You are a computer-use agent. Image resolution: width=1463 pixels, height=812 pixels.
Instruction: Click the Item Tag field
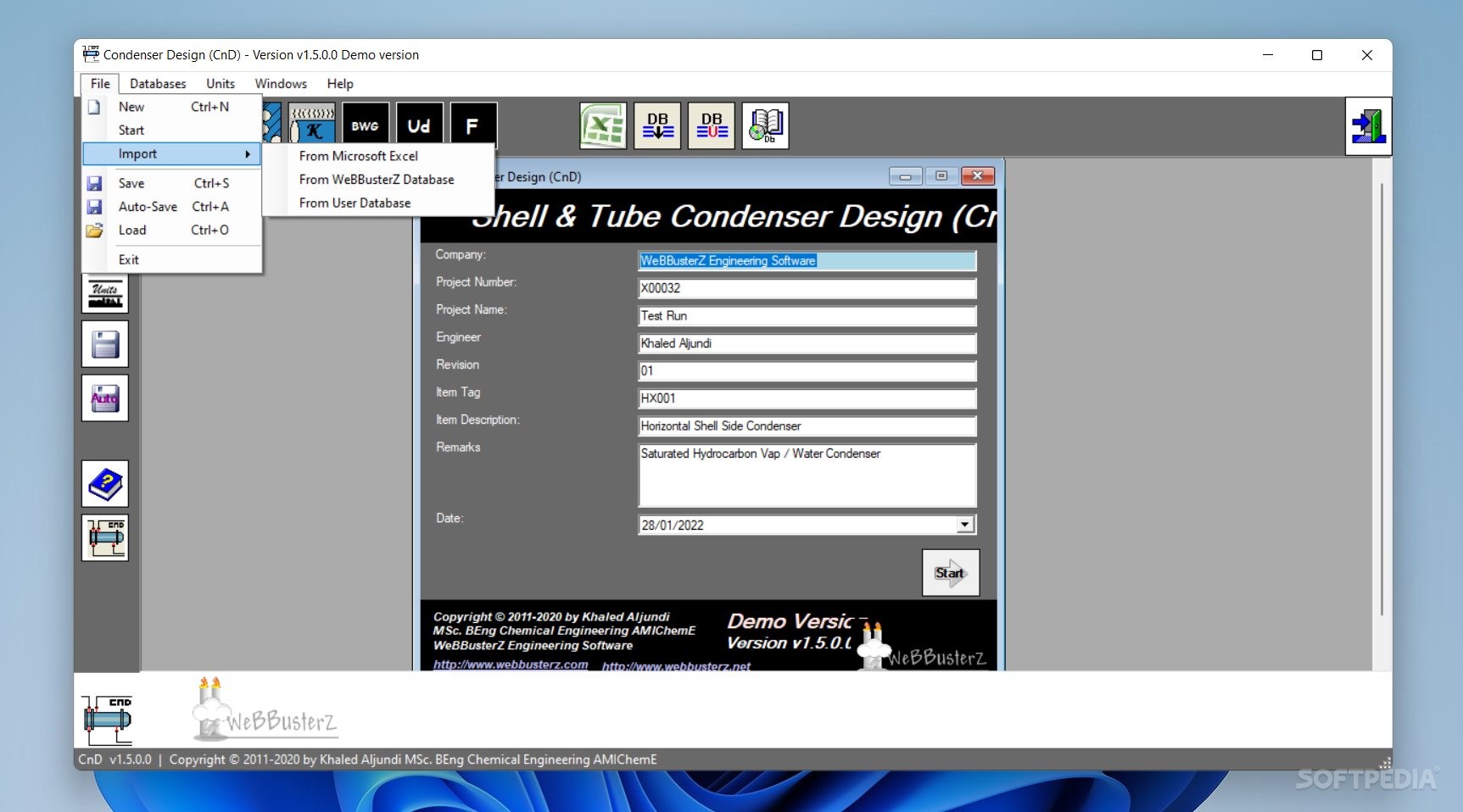(x=807, y=398)
